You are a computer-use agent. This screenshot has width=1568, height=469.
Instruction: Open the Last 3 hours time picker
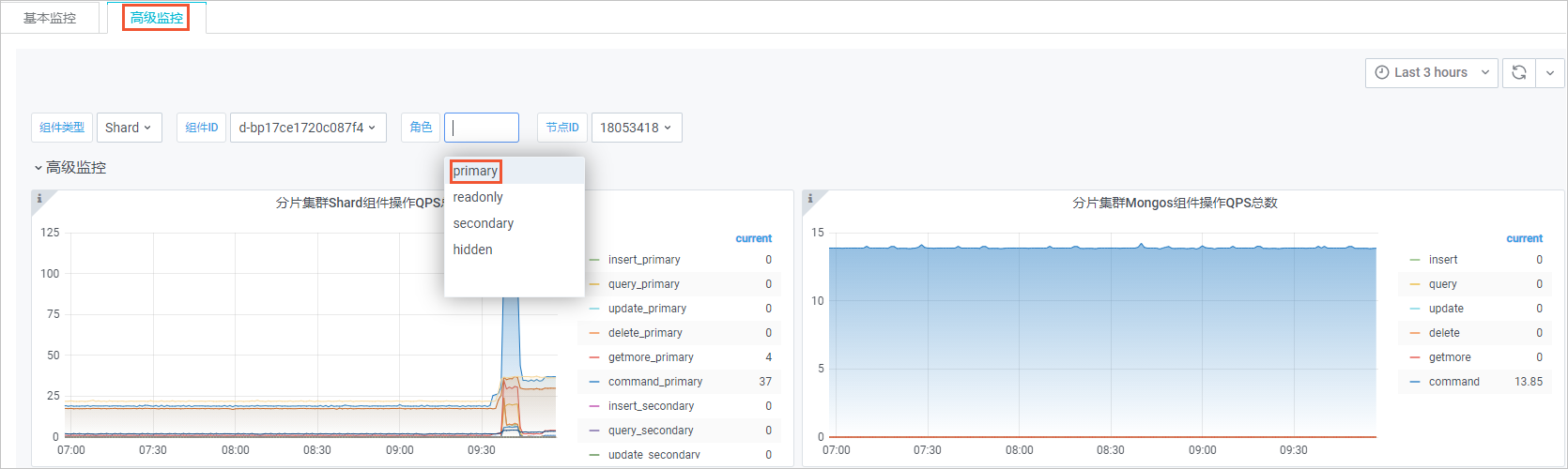pos(1432,72)
